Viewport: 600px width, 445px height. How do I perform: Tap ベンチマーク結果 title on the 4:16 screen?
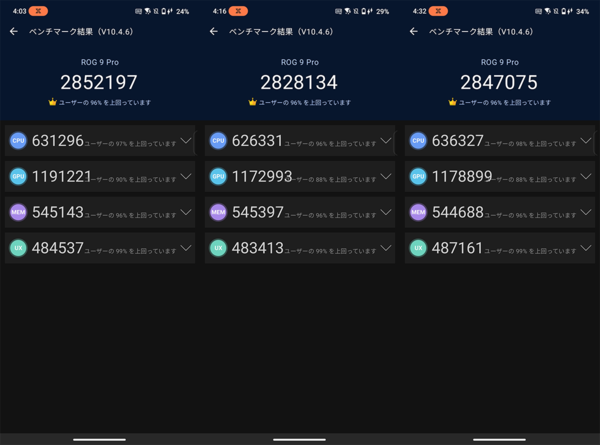281,32
